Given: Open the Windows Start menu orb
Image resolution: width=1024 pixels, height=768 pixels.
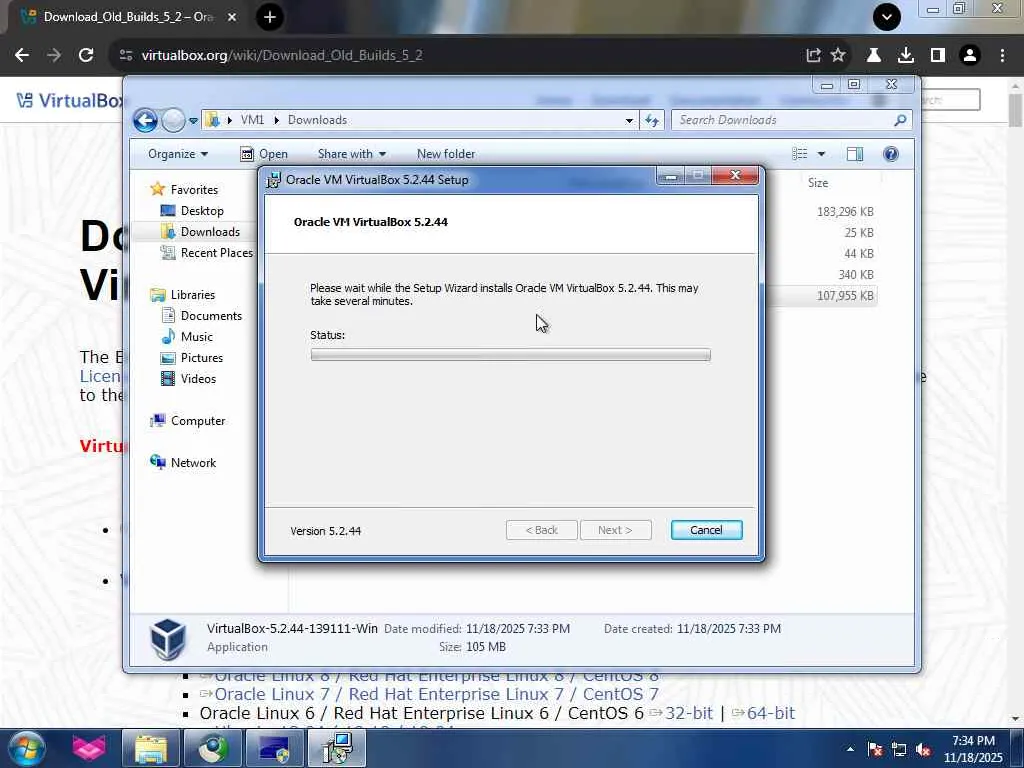Looking at the screenshot, I should (27, 748).
